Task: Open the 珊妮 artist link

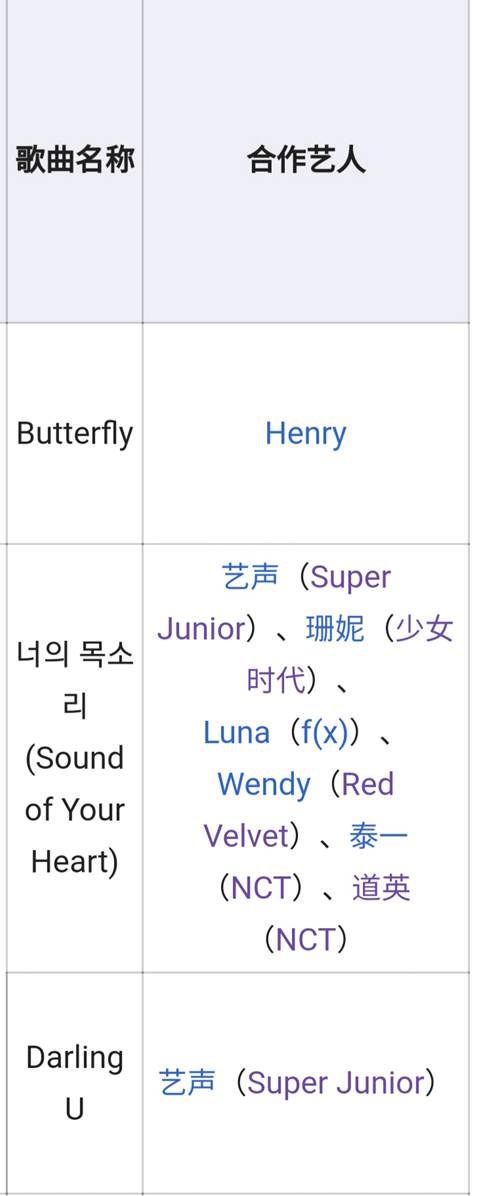Action: 335,629
